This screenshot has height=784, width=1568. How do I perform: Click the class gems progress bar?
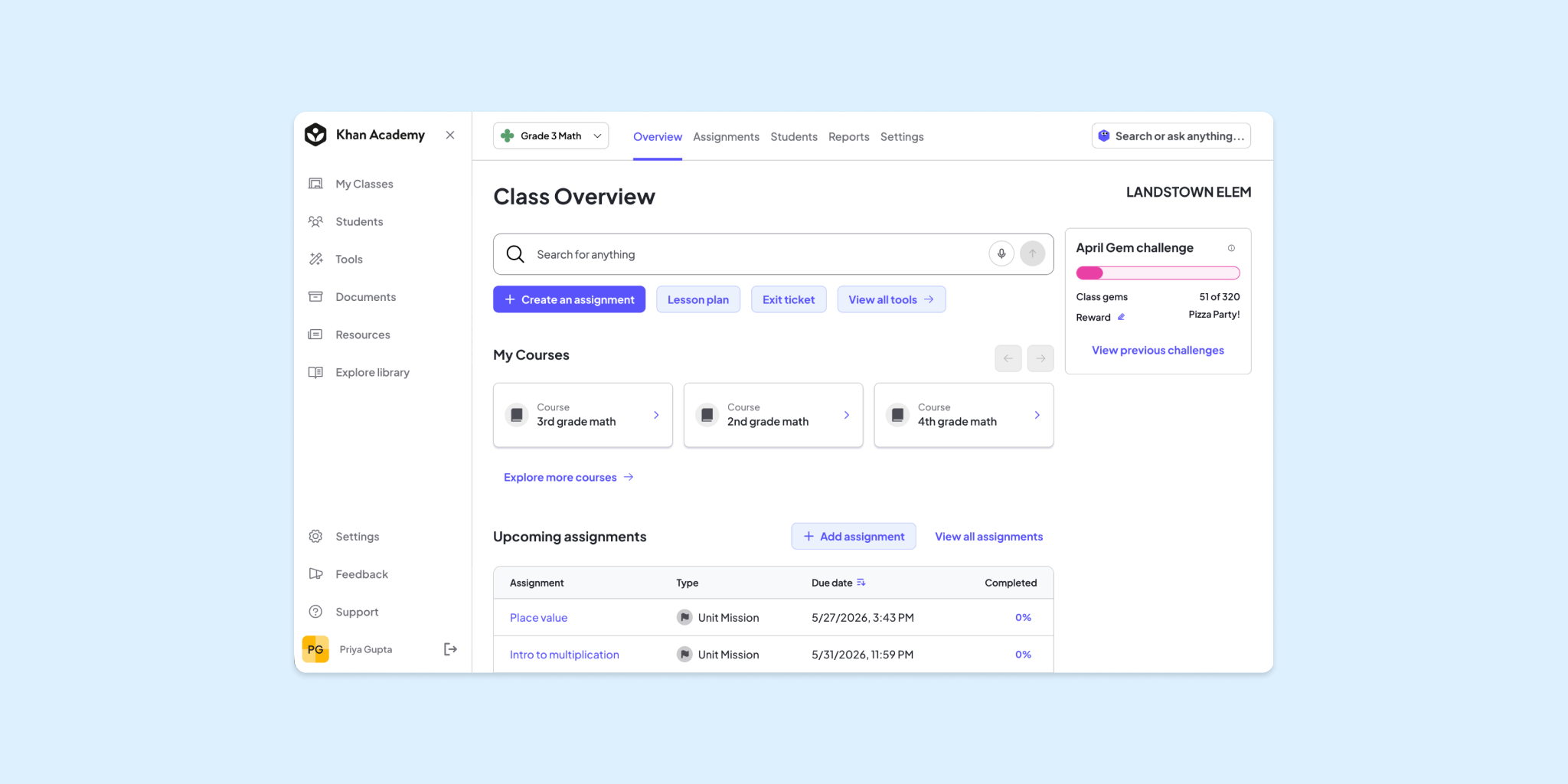[1158, 273]
